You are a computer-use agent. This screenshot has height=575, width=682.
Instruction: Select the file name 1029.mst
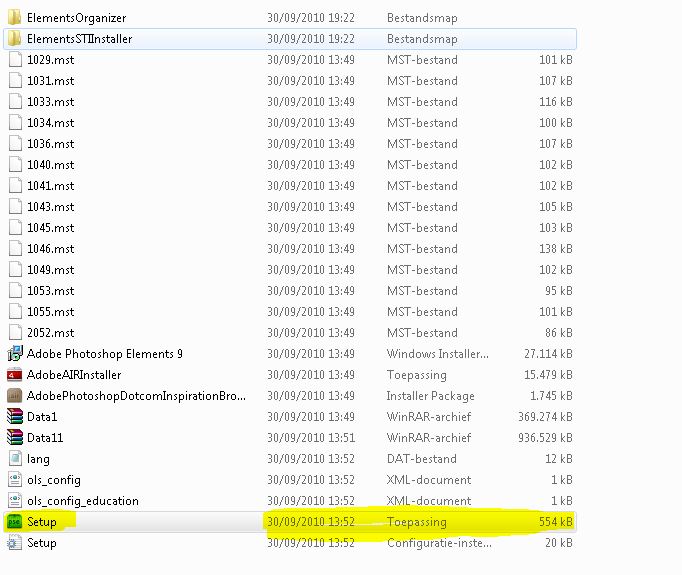[x=51, y=60]
